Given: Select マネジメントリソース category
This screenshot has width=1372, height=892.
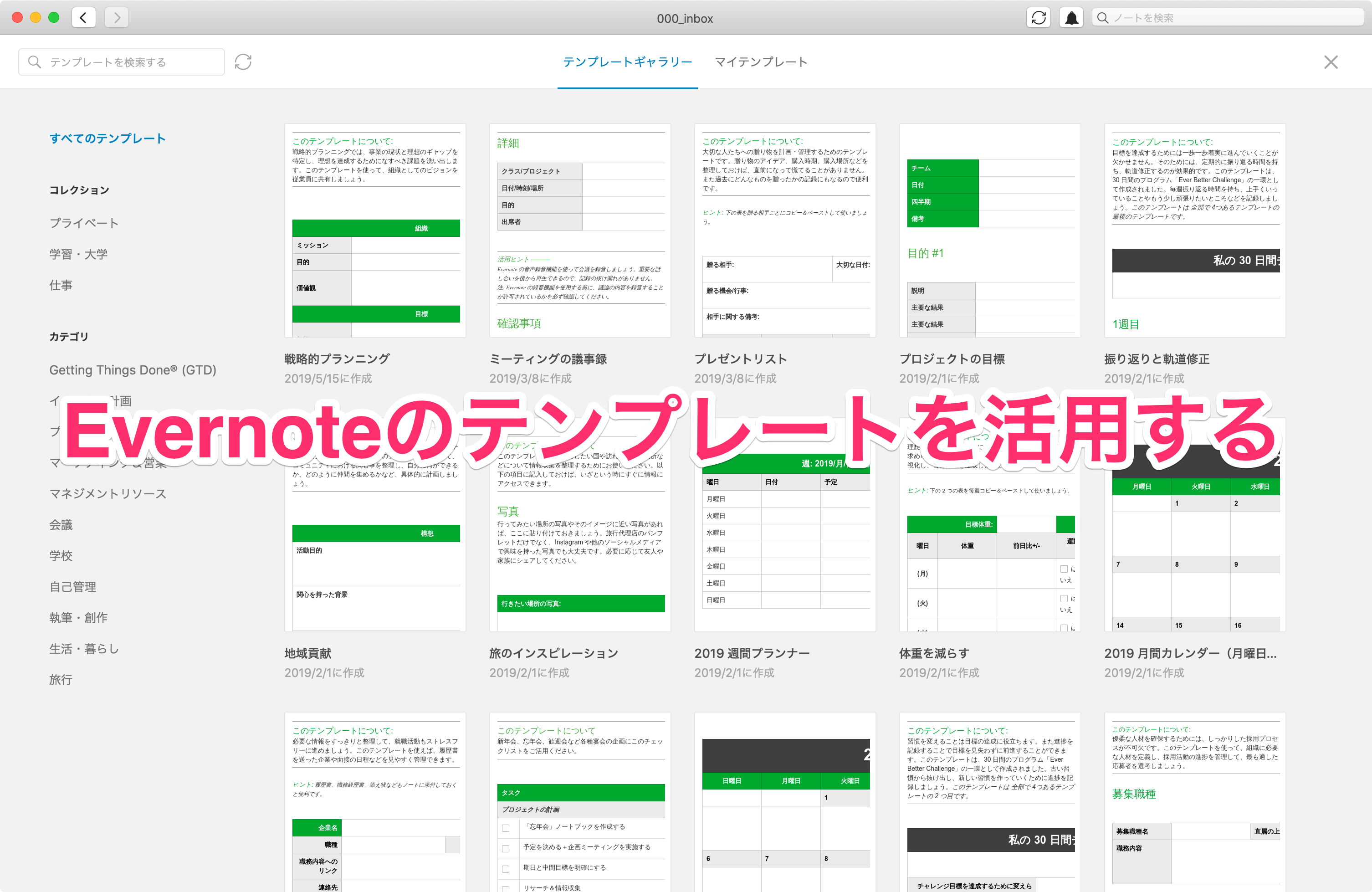Looking at the screenshot, I should tap(108, 493).
